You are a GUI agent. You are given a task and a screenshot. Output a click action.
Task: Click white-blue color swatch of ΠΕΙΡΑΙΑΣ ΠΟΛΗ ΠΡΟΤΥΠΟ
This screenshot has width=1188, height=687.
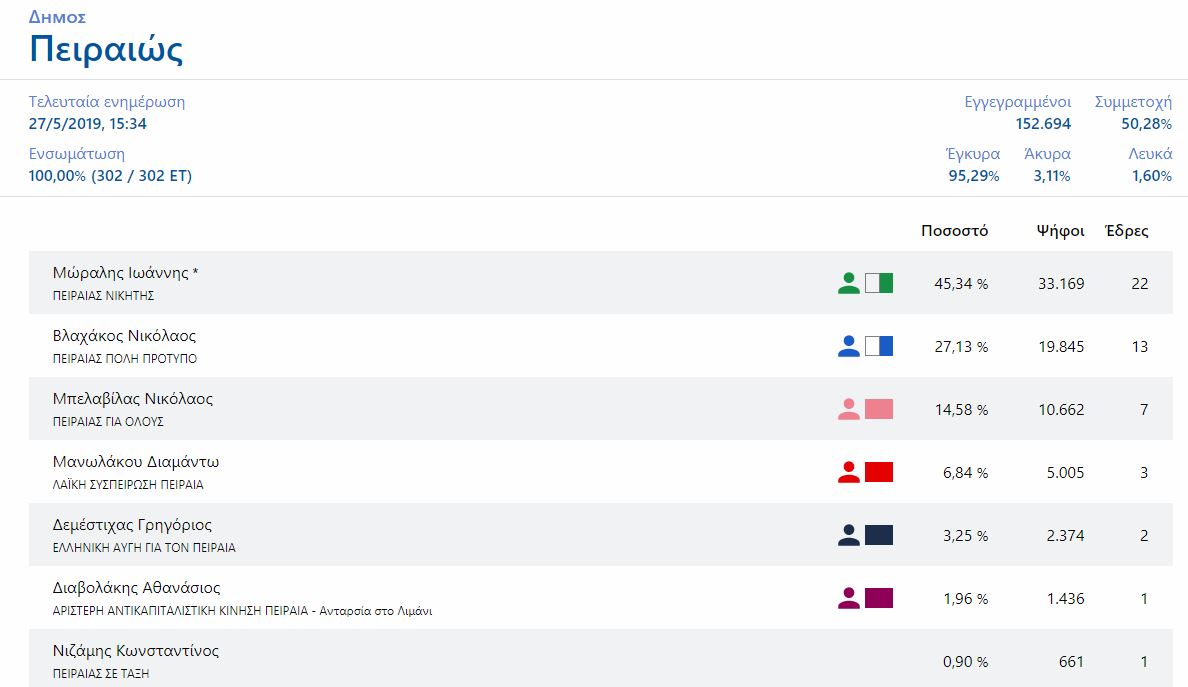tap(879, 346)
